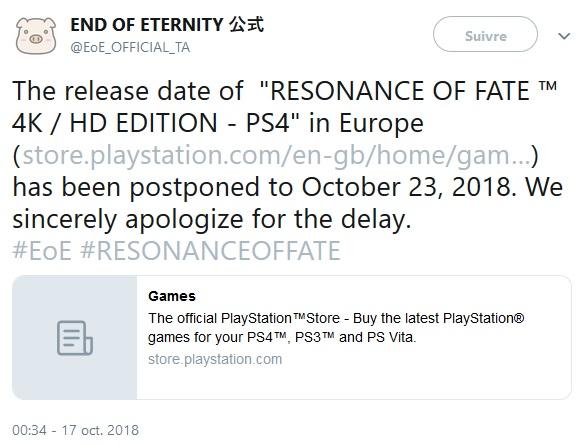Open END OF ETERNITY 公式 display name

point(167,25)
